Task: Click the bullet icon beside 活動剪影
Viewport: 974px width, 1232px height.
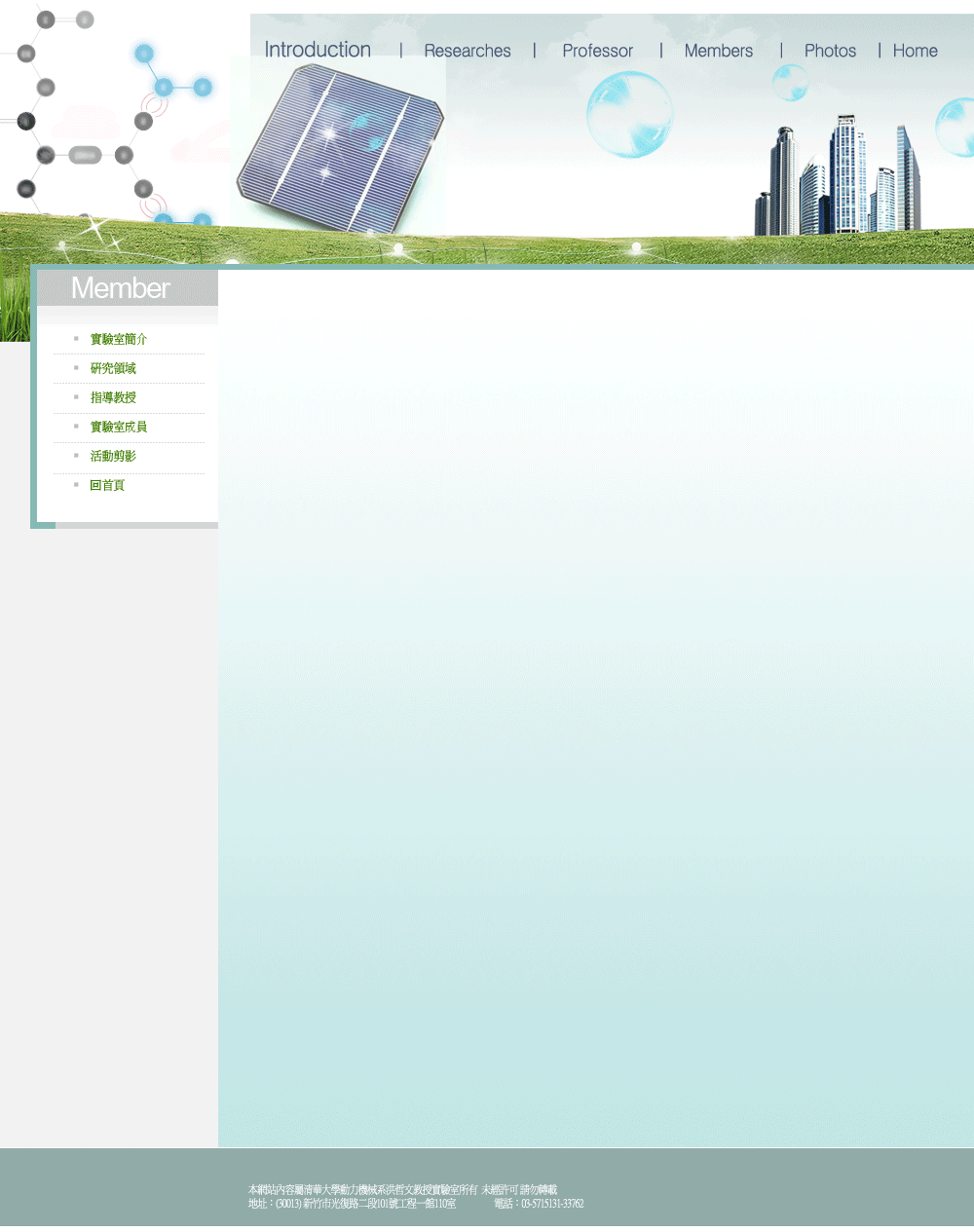Action: pyautogui.click(x=76, y=456)
